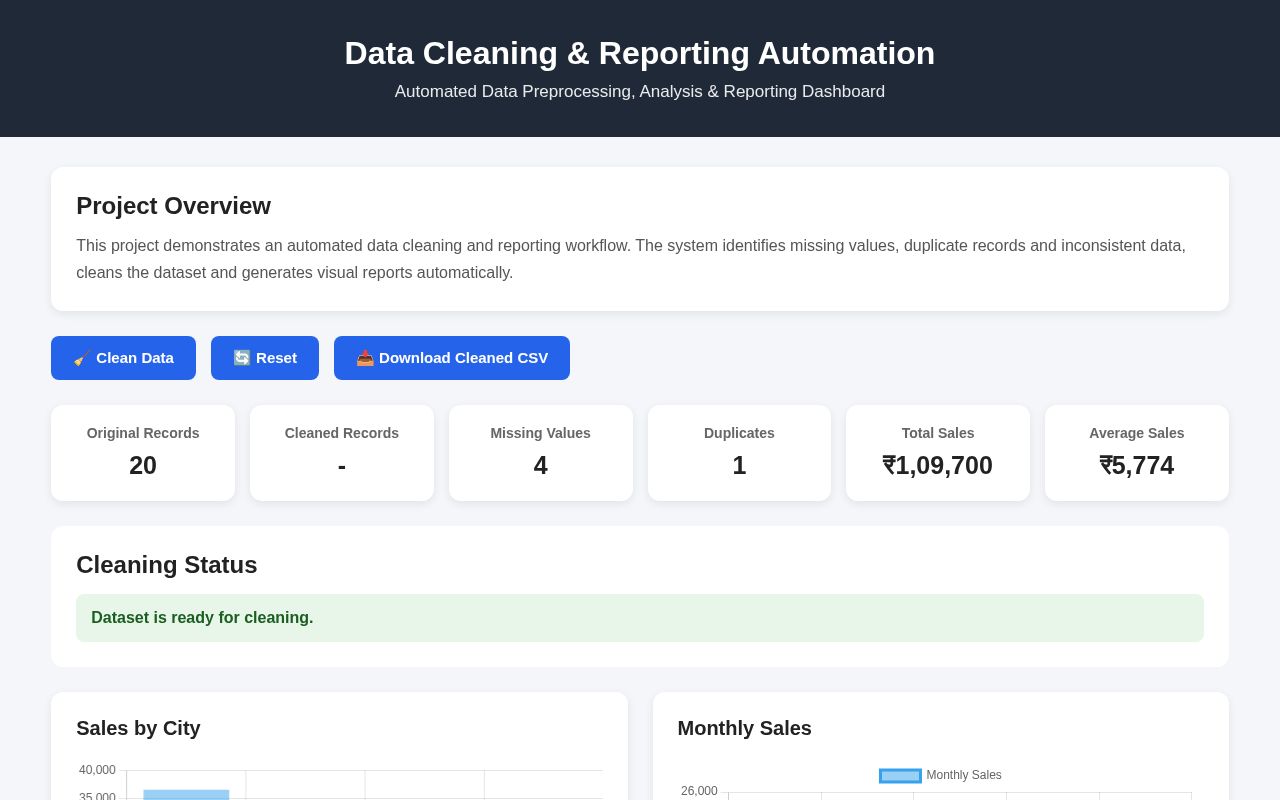Click the Total Sales label
Screen dimensions: 1280x800
[x=938, y=433]
